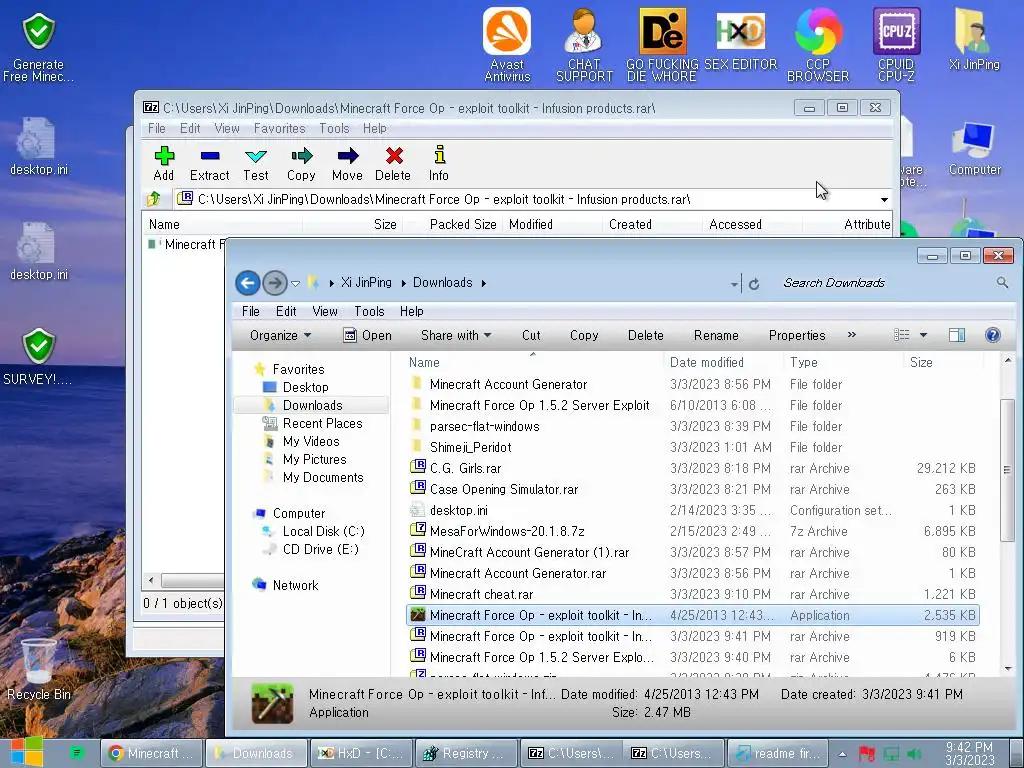This screenshot has width=1024, height=768.
Task: Select Shimeji_Peridot folder
Action: (470, 447)
